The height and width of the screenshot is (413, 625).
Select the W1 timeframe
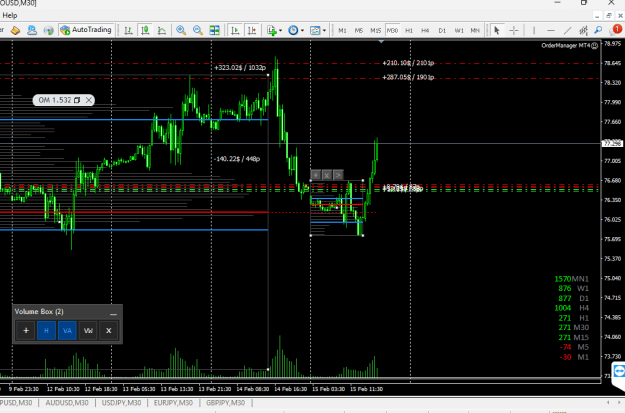click(459, 30)
